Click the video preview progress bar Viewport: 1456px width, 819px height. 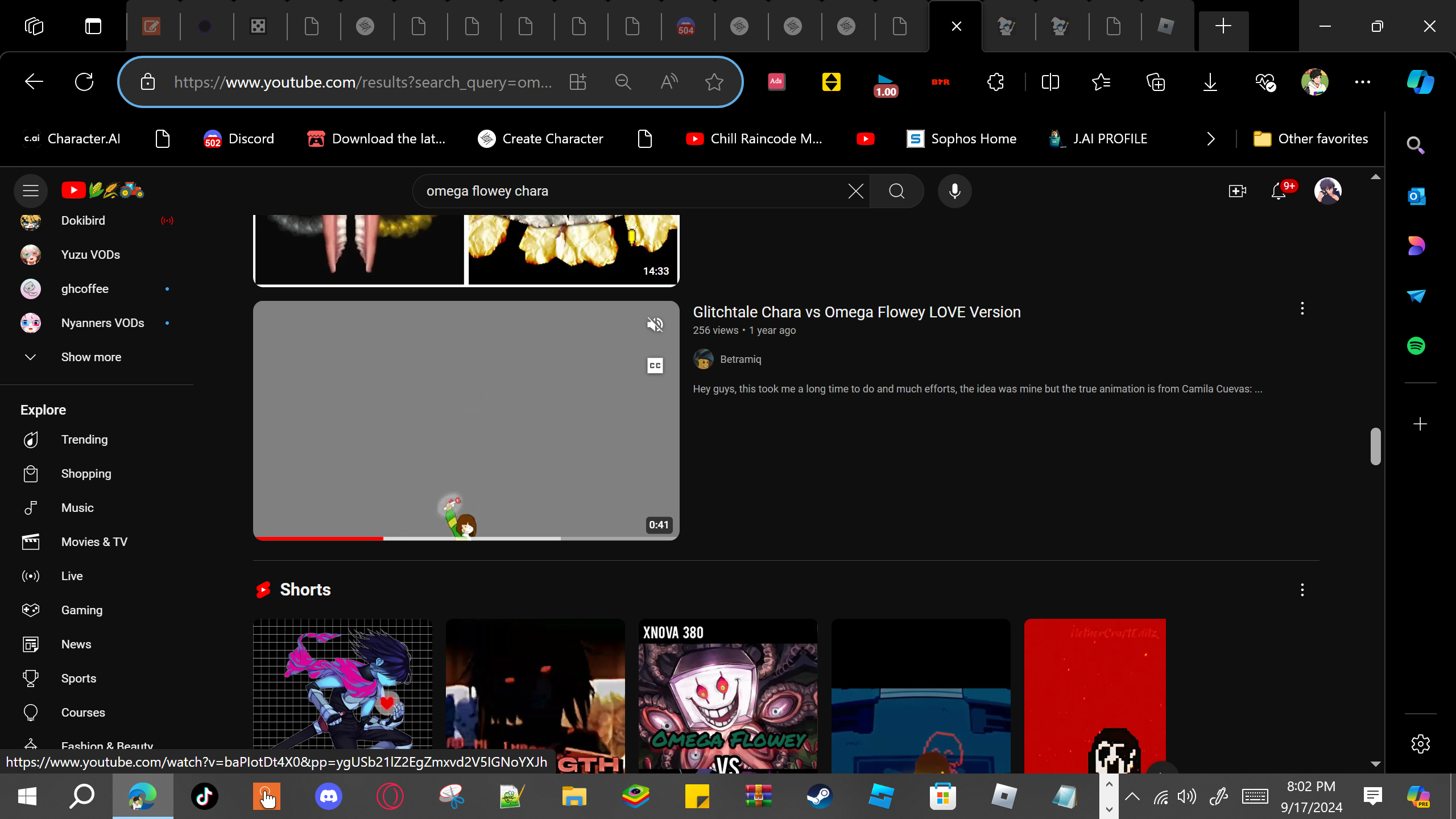click(x=465, y=537)
